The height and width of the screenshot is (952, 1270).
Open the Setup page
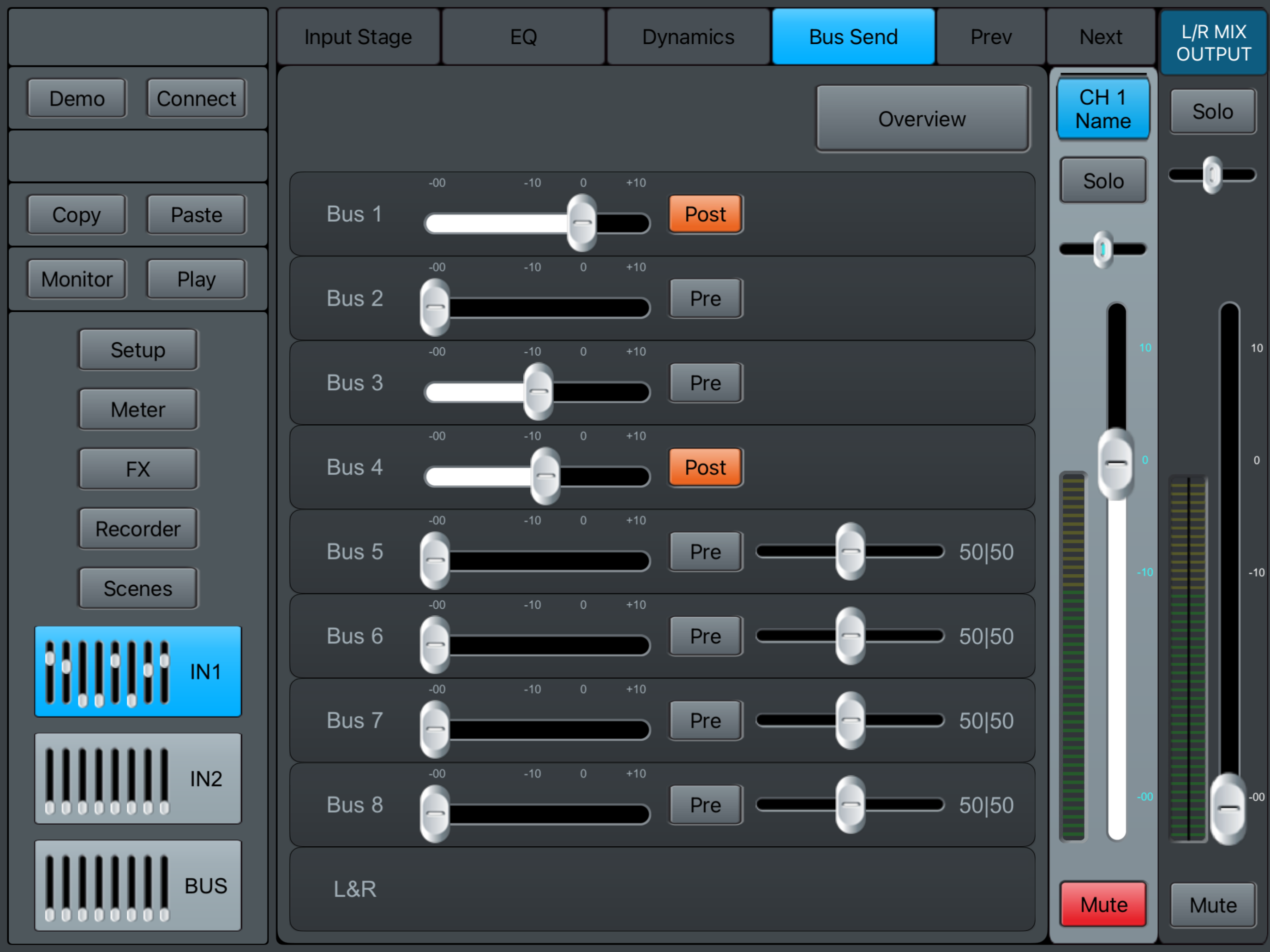pos(138,350)
